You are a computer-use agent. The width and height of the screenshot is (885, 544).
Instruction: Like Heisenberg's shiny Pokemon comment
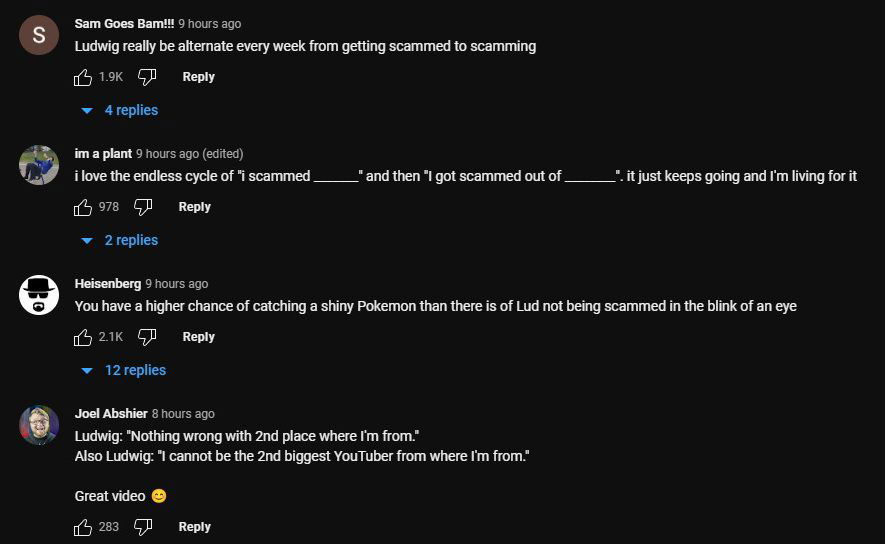tap(83, 337)
